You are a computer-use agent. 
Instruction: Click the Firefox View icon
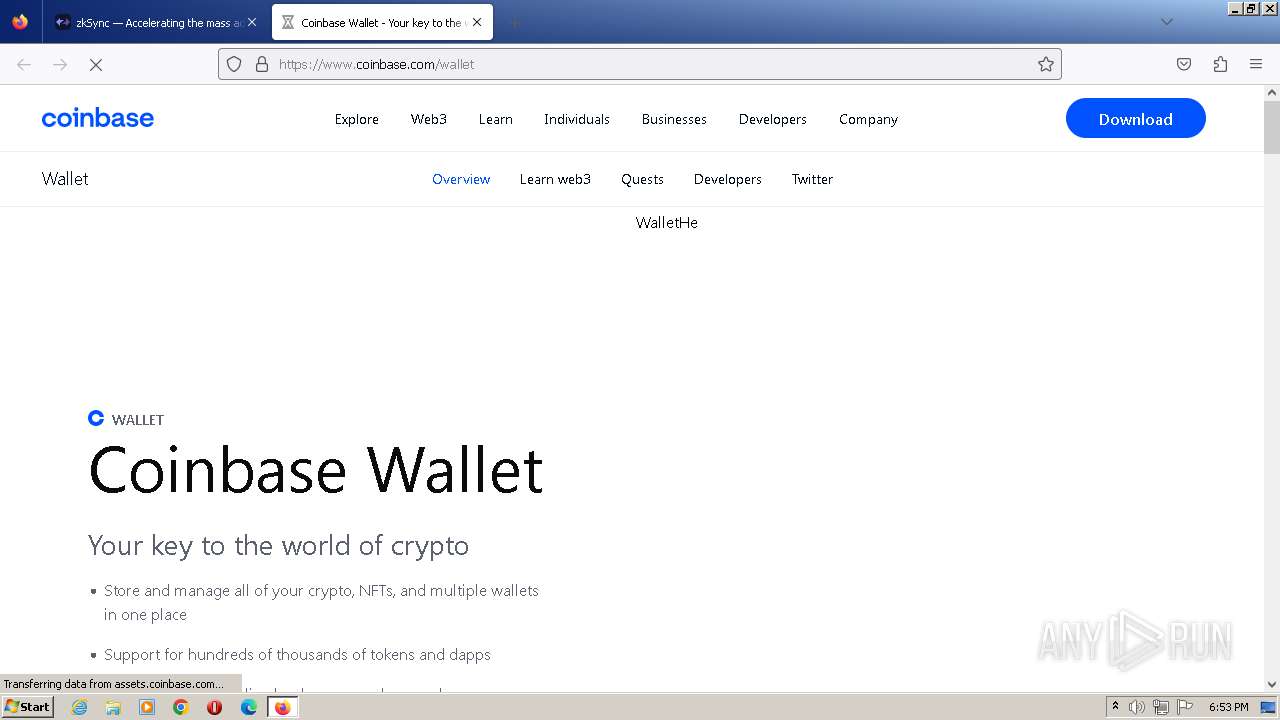pos(20,22)
